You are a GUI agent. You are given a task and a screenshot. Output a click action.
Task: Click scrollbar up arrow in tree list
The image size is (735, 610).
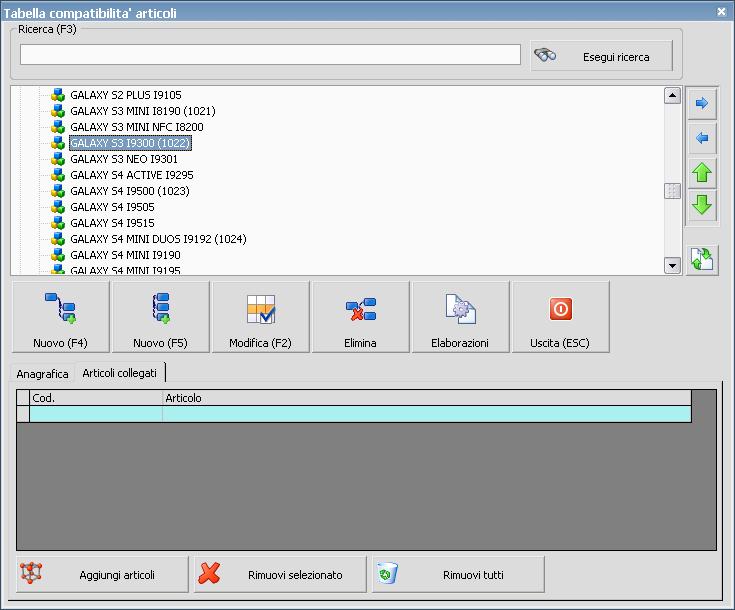click(x=673, y=96)
